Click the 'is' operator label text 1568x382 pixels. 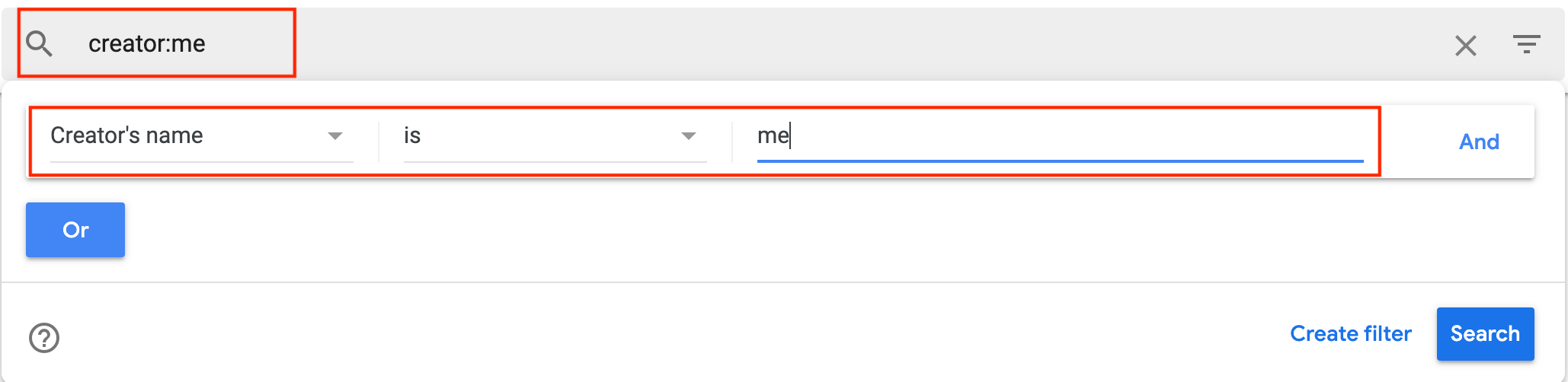click(412, 135)
